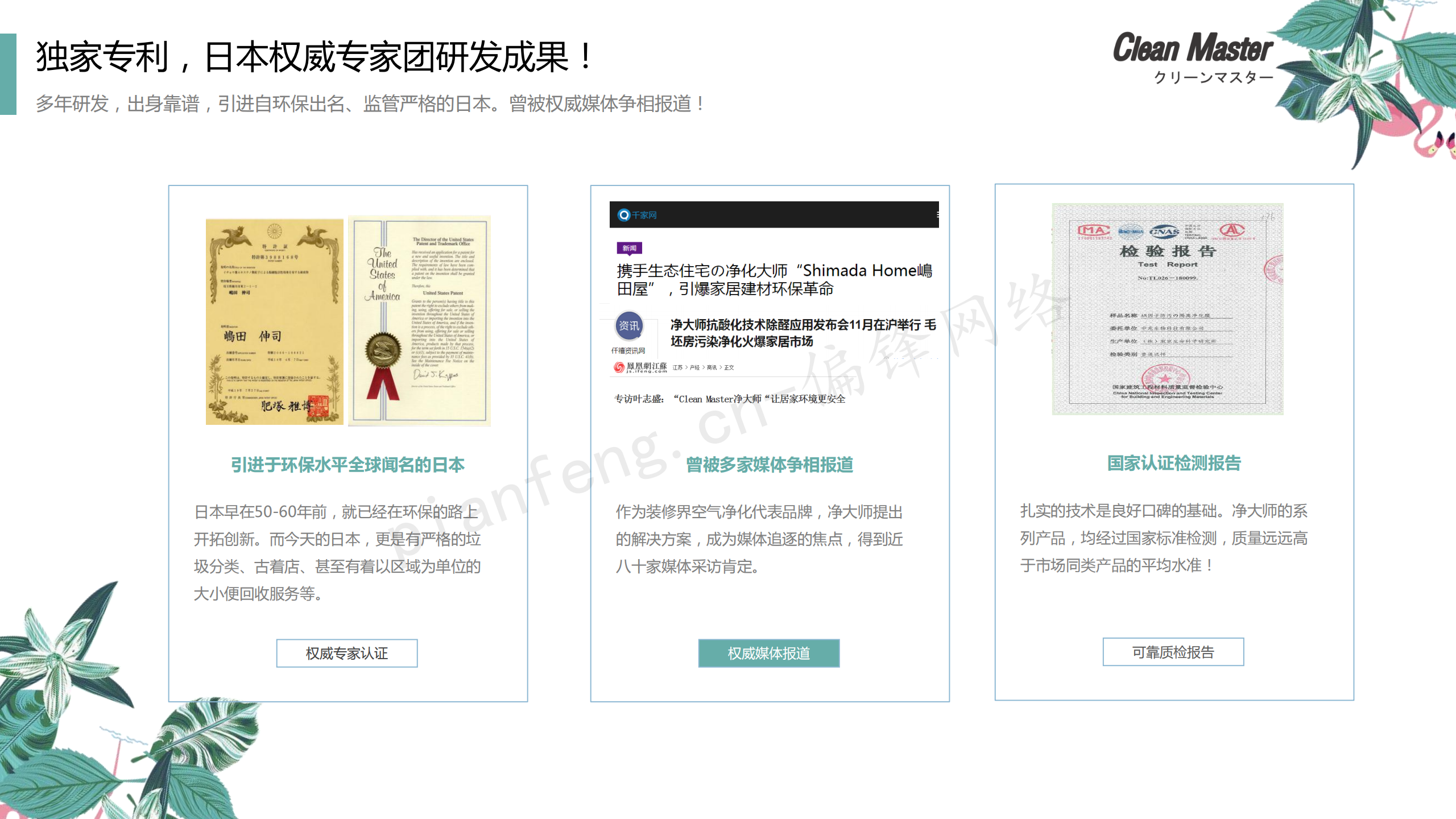Click the paragraph starting 作为装修界空气净化
The height and width of the screenshot is (819, 1456).
coord(759,539)
